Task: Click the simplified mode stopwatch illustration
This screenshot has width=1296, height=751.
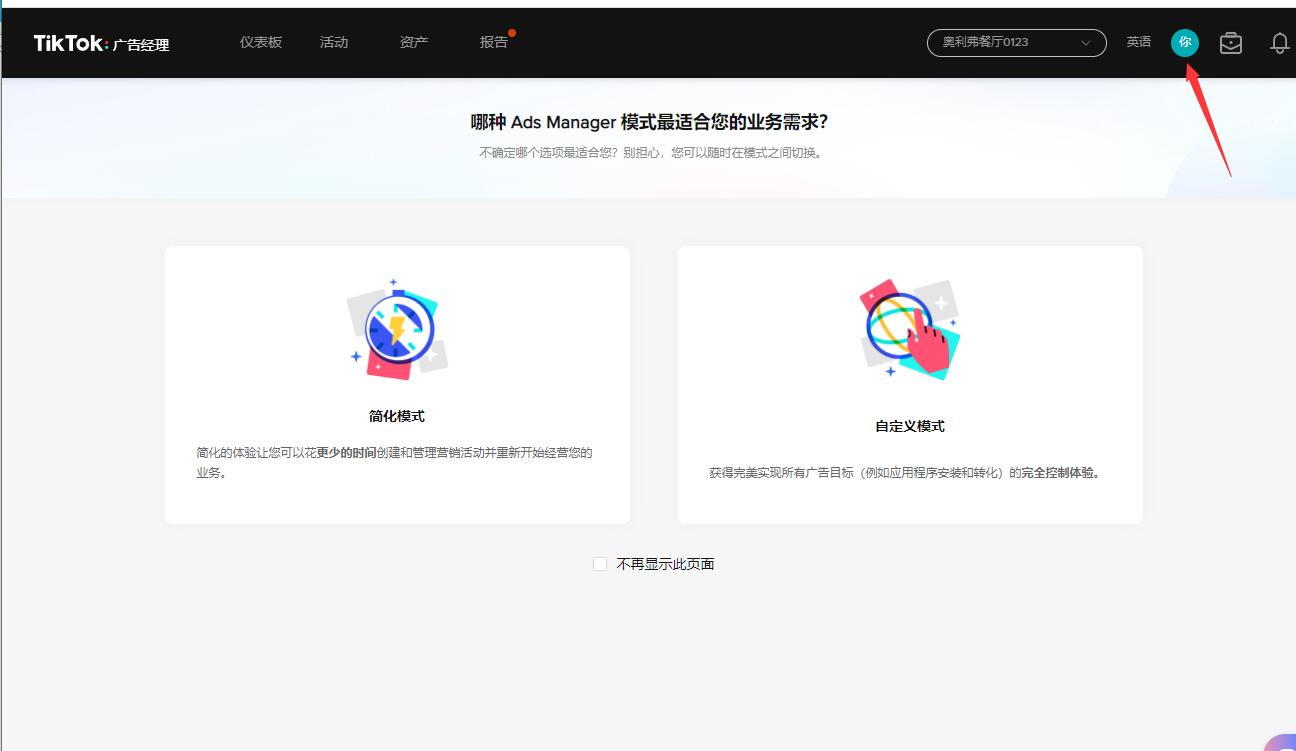Action: click(x=398, y=330)
